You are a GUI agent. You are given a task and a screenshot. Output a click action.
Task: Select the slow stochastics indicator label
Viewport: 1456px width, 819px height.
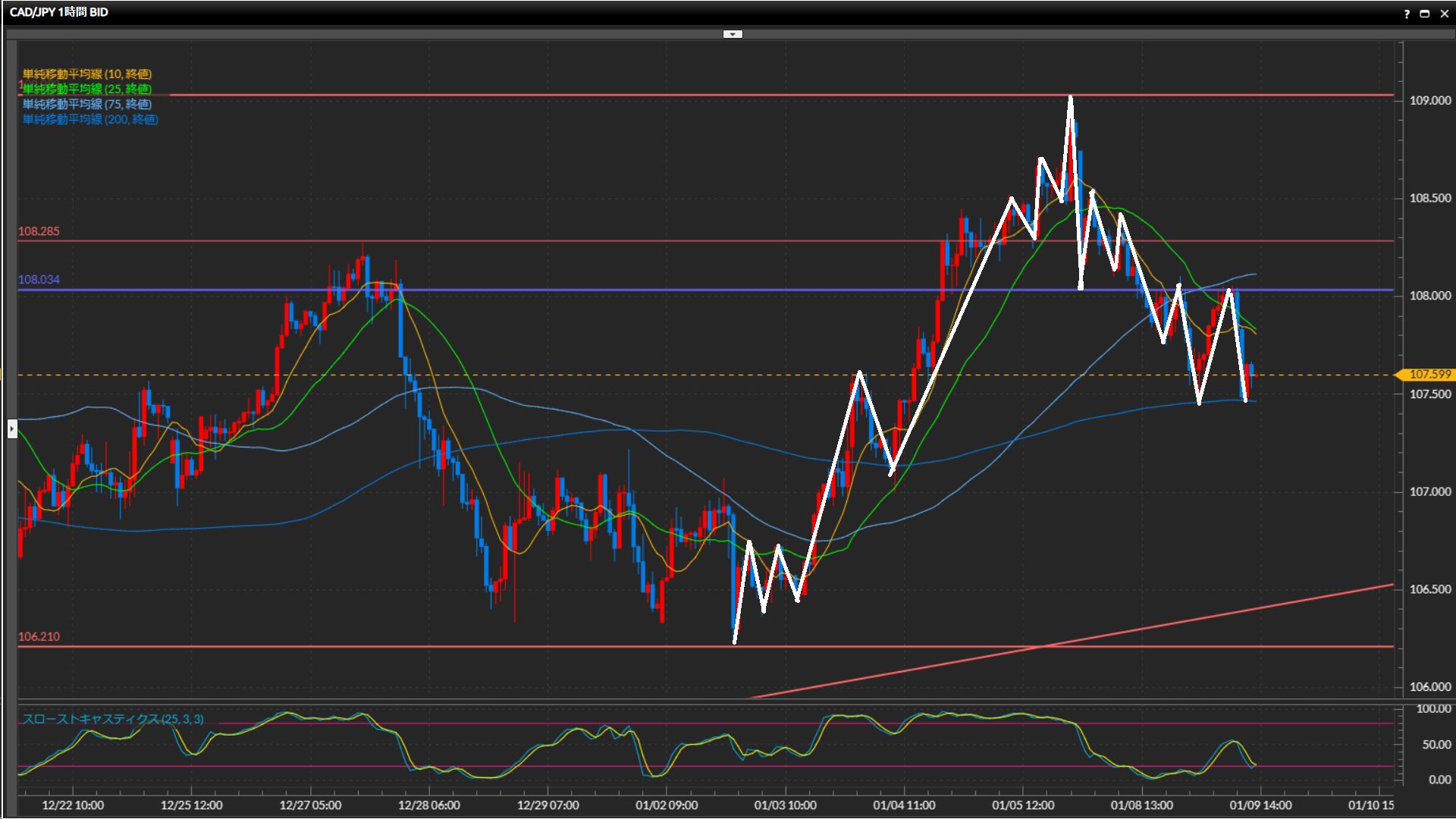[112, 719]
